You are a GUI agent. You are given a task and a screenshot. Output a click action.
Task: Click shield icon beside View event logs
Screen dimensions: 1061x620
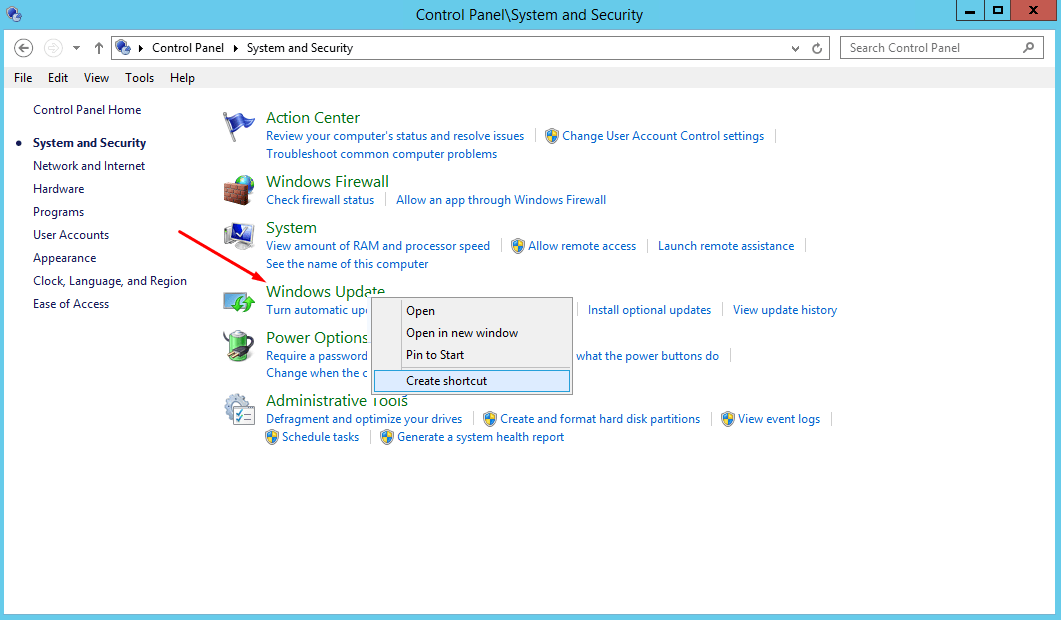(727, 419)
